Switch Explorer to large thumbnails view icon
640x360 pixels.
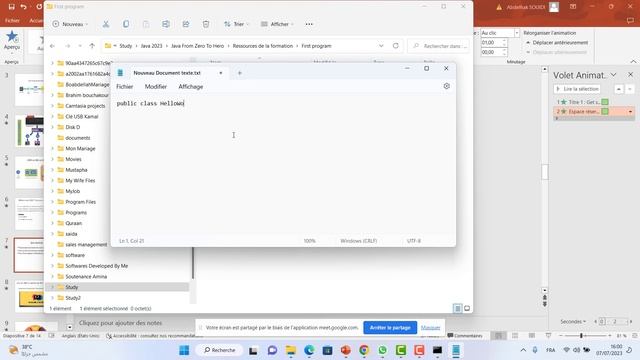coord(467,309)
